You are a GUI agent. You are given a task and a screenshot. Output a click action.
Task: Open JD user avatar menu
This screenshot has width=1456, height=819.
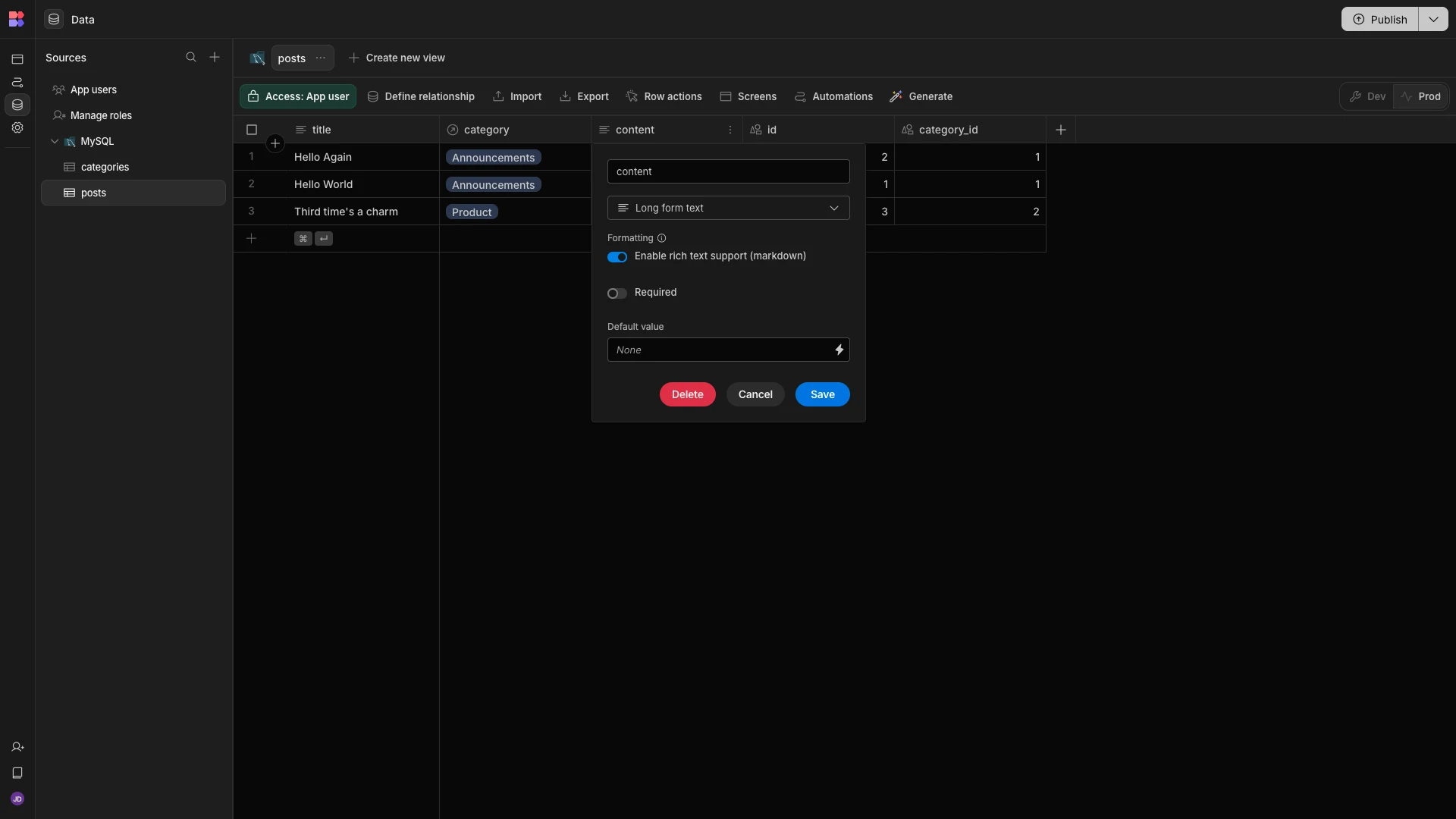pos(17,799)
